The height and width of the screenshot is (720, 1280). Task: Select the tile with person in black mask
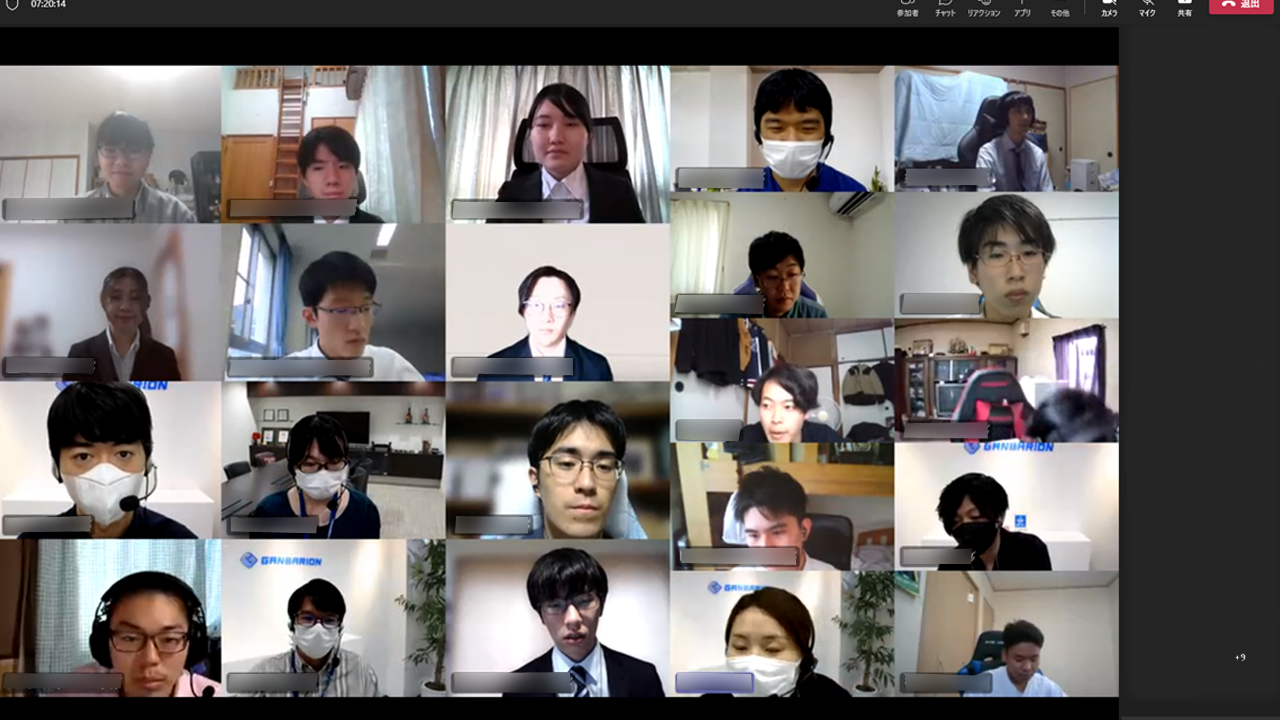(x=1006, y=507)
